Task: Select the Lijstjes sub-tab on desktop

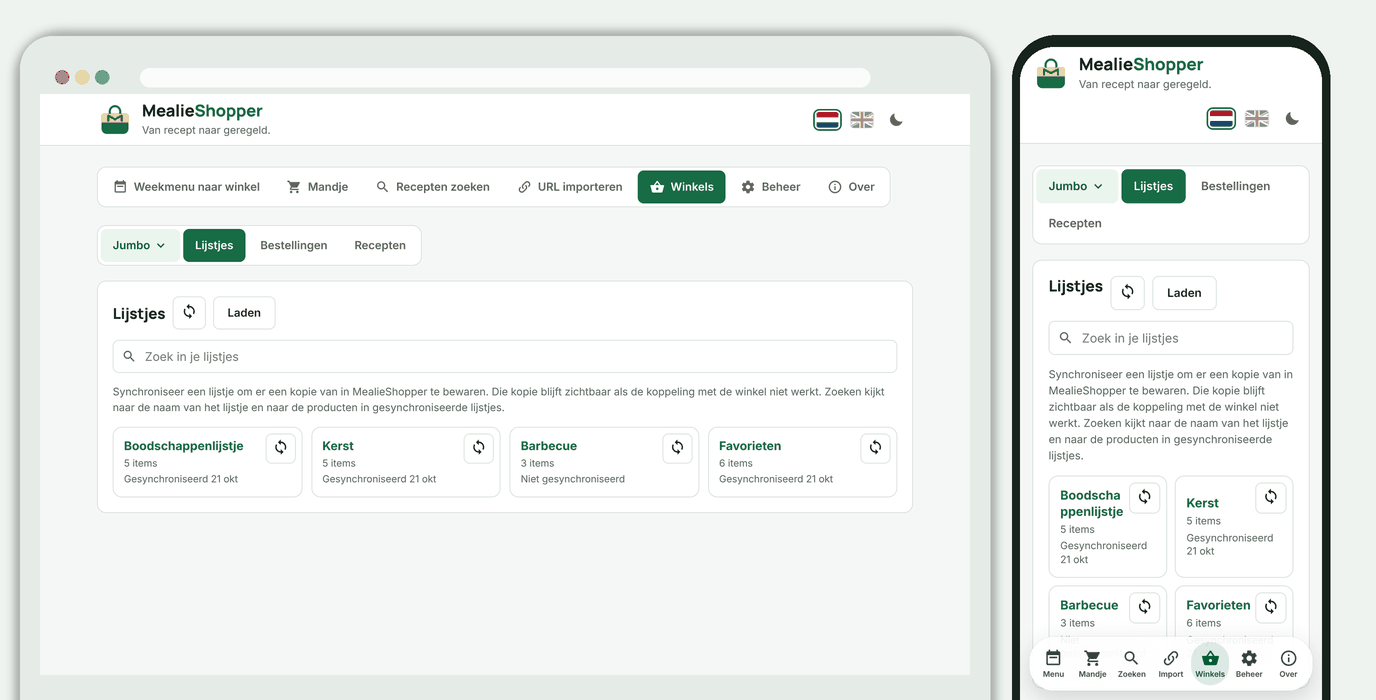Action: click(214, 245)
